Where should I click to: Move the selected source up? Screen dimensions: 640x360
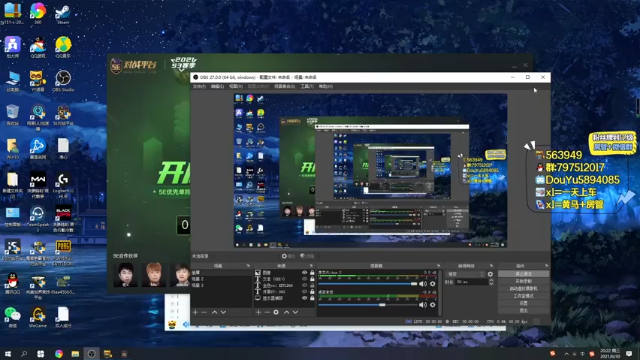click(287, 312)
